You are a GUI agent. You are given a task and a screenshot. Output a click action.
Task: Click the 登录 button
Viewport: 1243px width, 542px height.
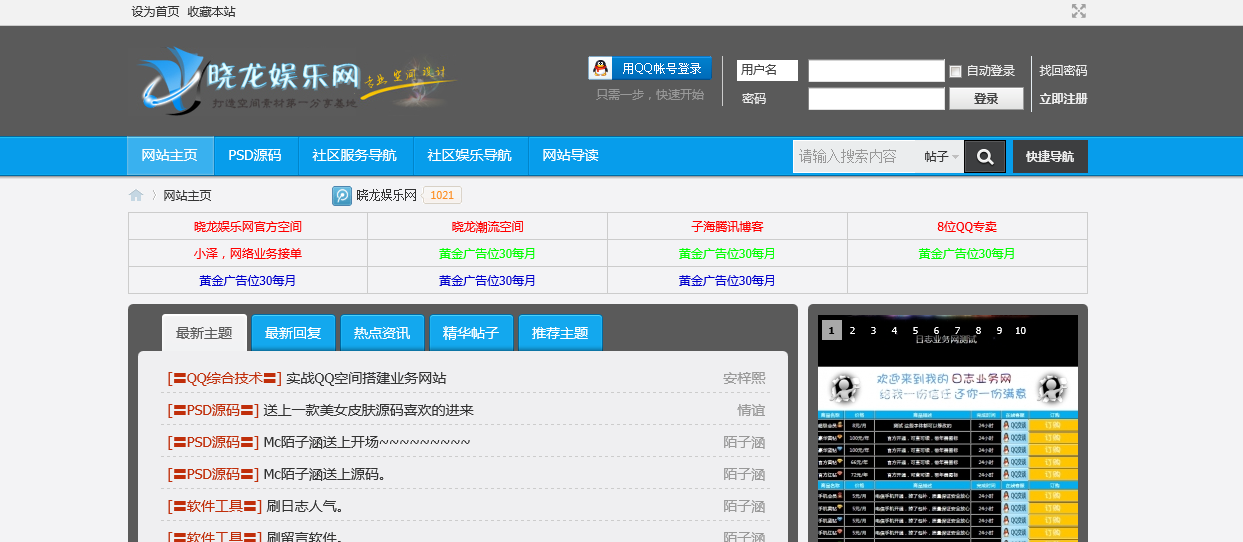pyautogui.click(x=986, y=99)
